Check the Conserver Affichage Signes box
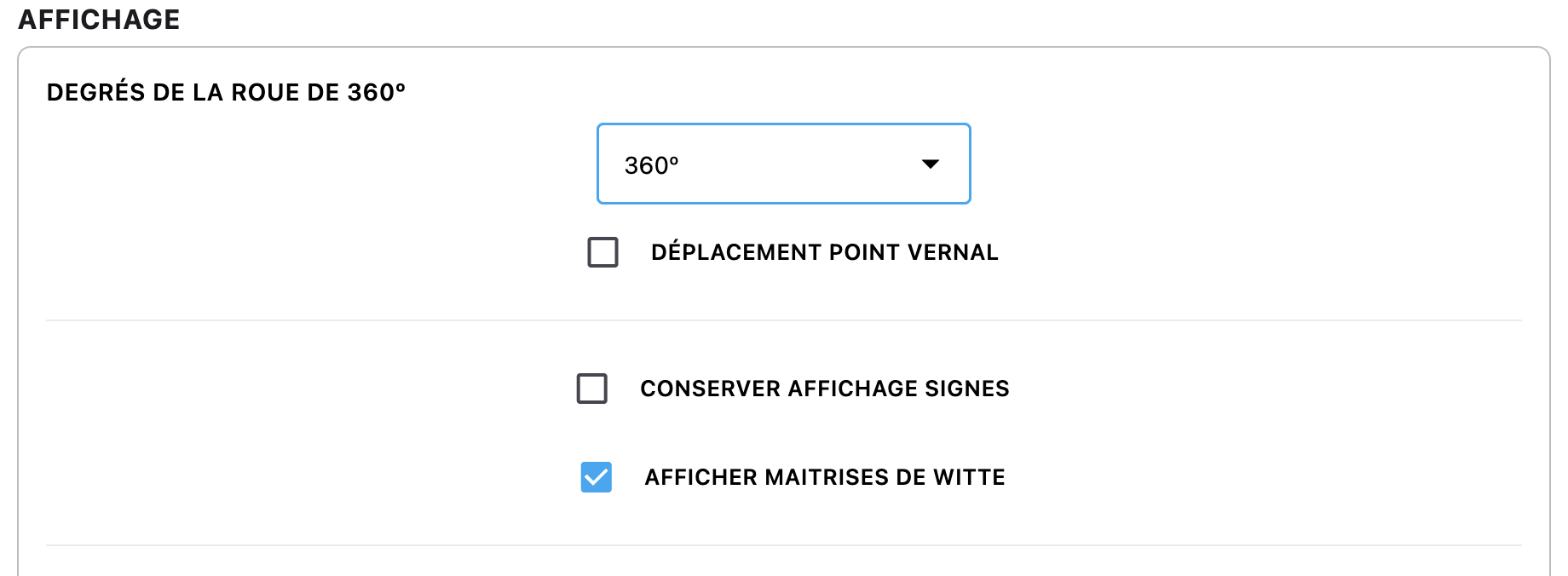The height and width of the screenshot is (576, 1568). 592,389
